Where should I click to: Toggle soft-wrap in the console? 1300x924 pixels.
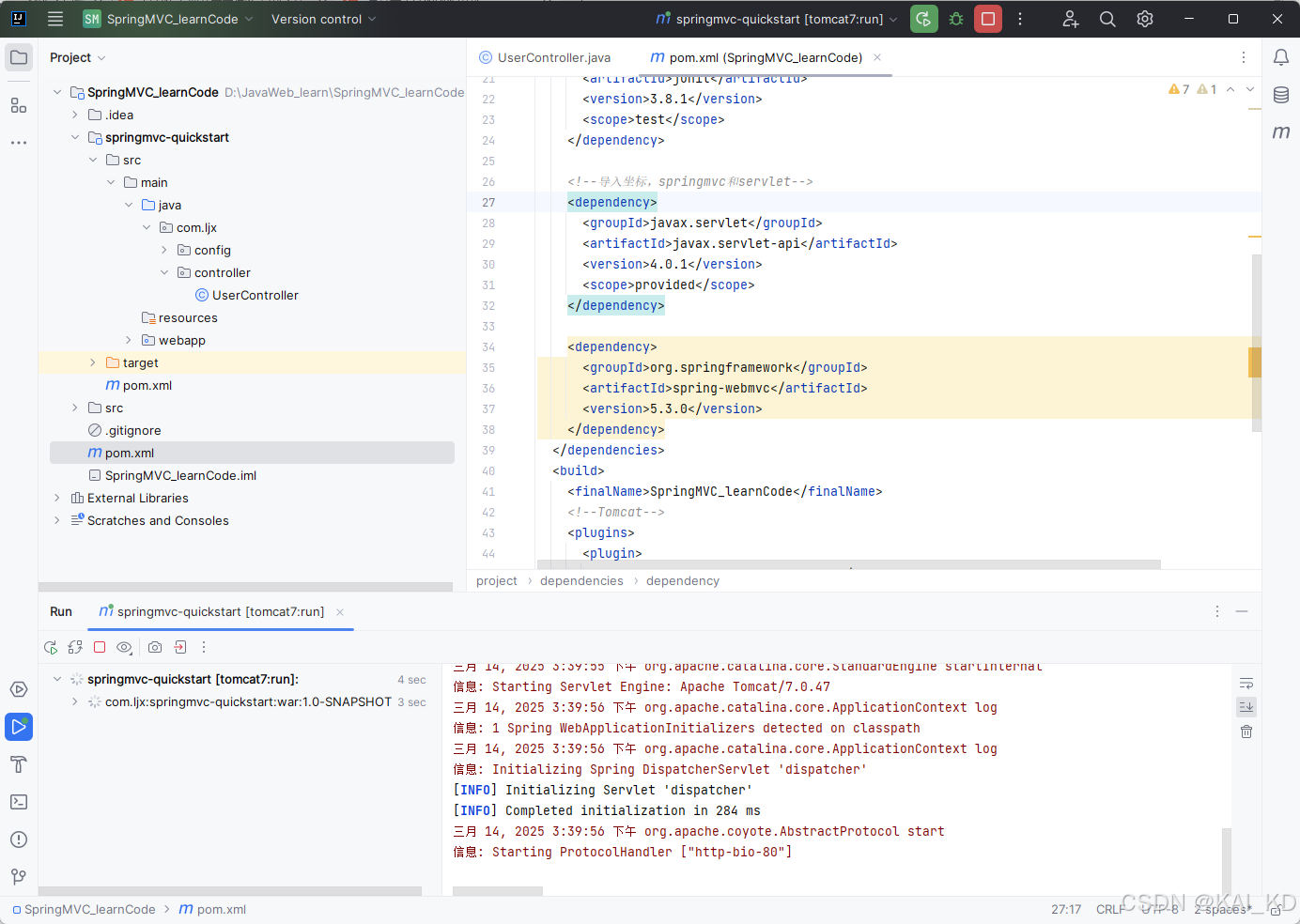coord(1246,683)
